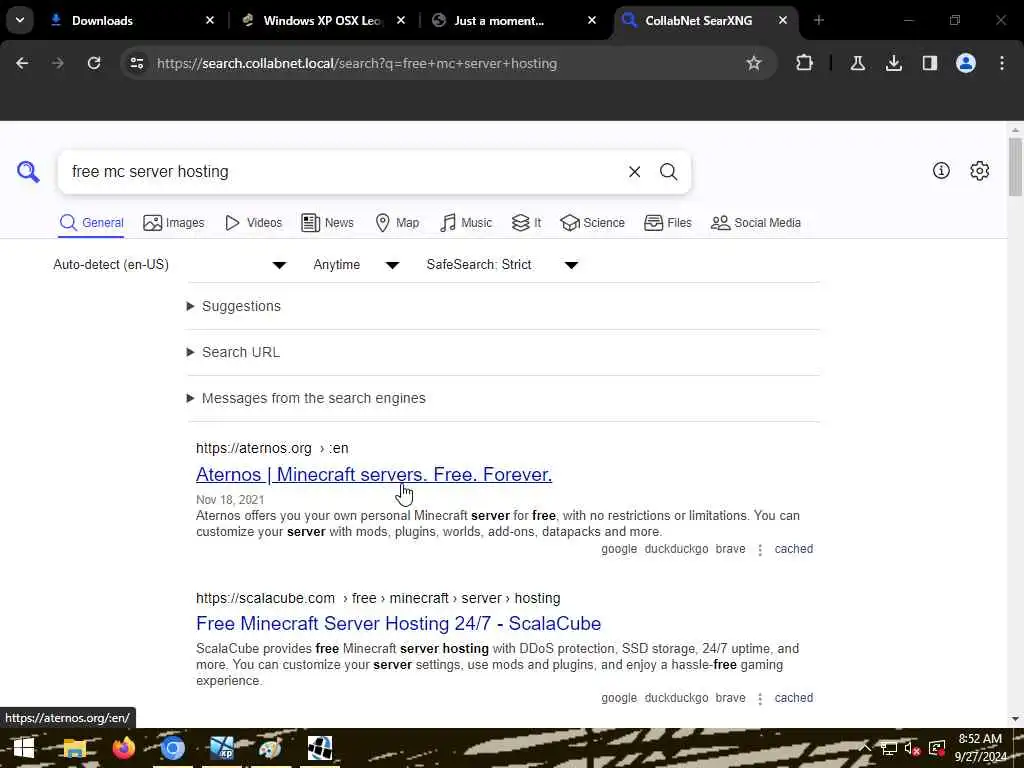Reload the page
The image size is (1024, 768).
pos(94,63)
